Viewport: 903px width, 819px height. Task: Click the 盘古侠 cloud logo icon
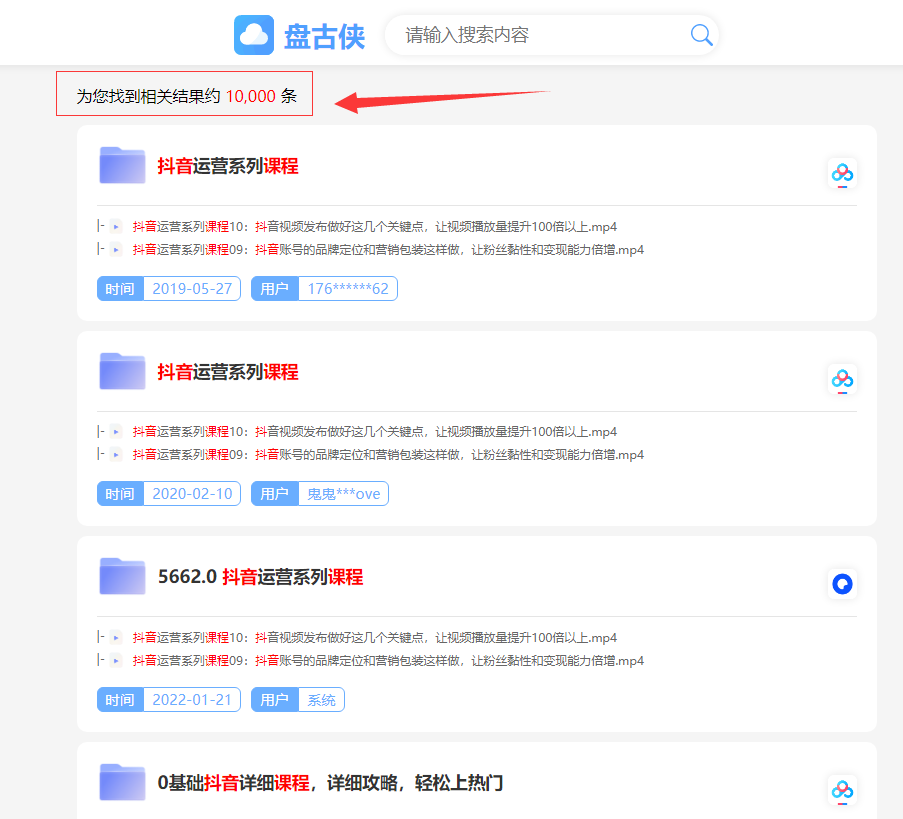(x=254, y=35)
